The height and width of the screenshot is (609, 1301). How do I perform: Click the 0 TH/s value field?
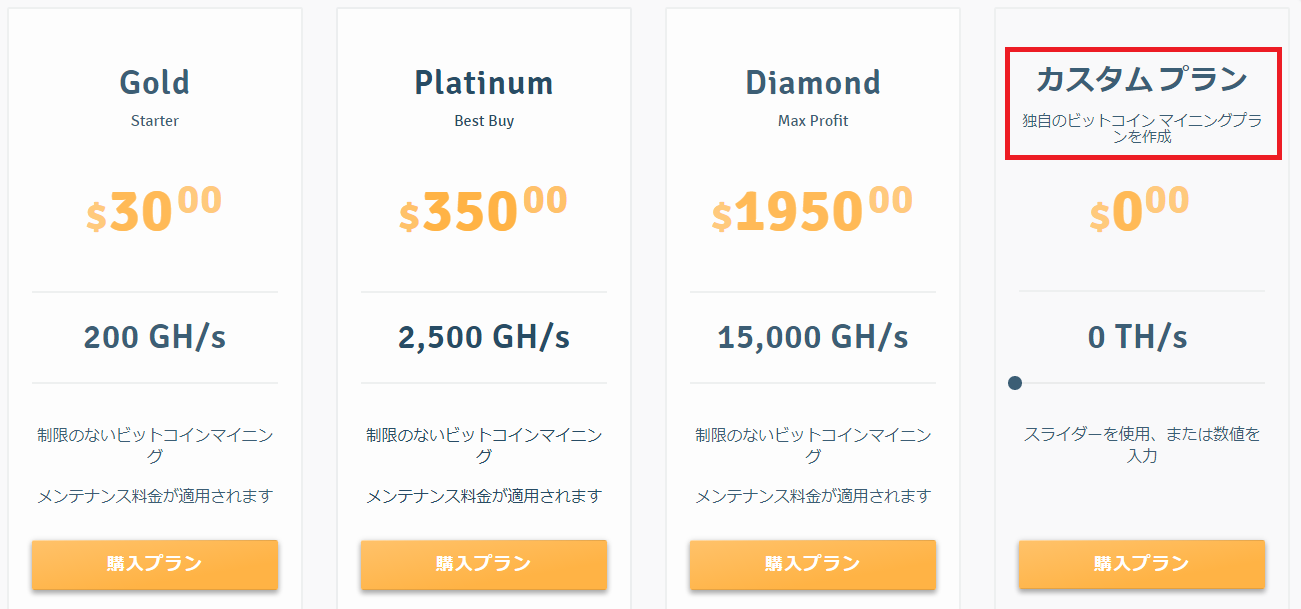[x=1138, y=337]
